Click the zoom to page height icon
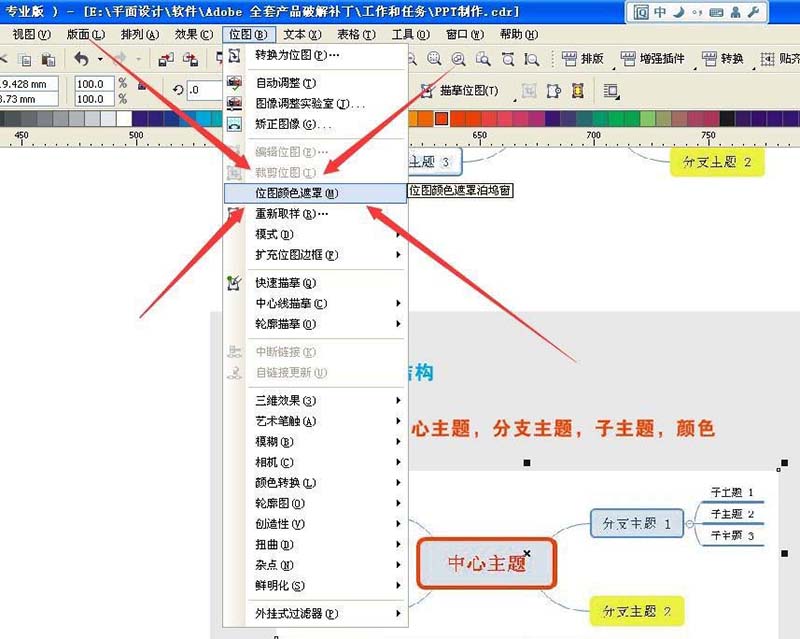The width and height of the screenshot is (800, 639). point(532,59)
